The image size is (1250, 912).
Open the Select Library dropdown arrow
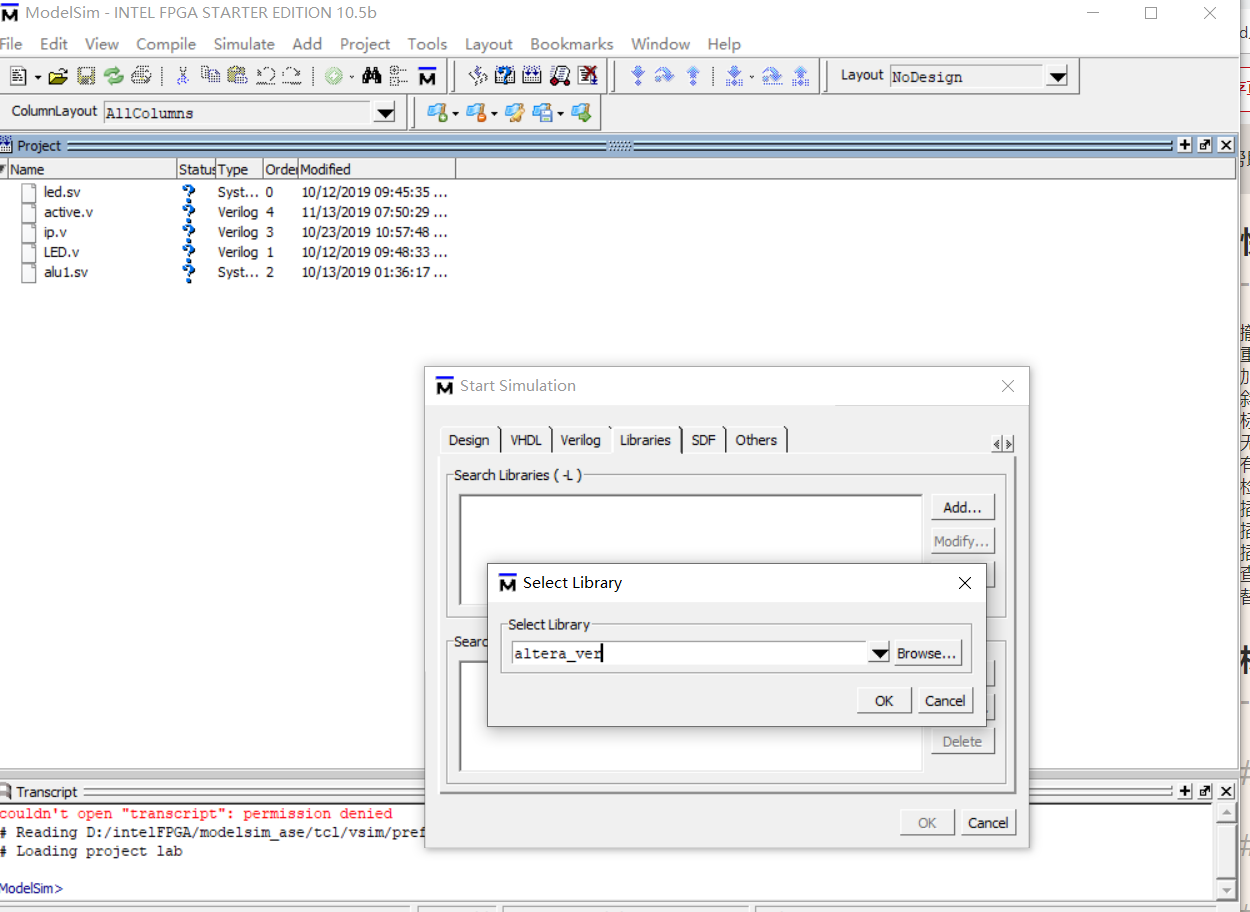(x=879, y=653)
